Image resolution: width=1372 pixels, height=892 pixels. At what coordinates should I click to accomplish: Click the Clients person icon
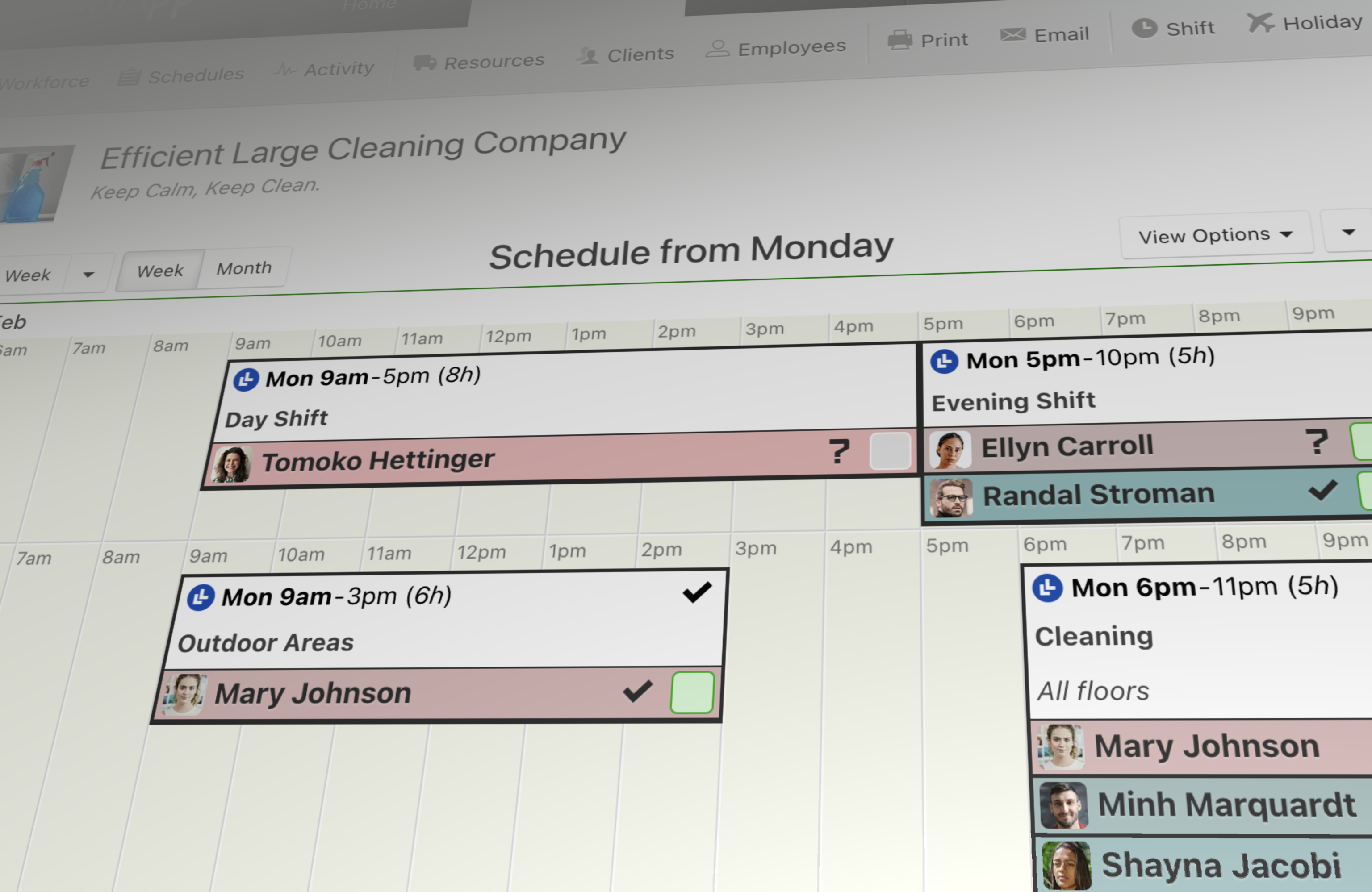point(589,56)
